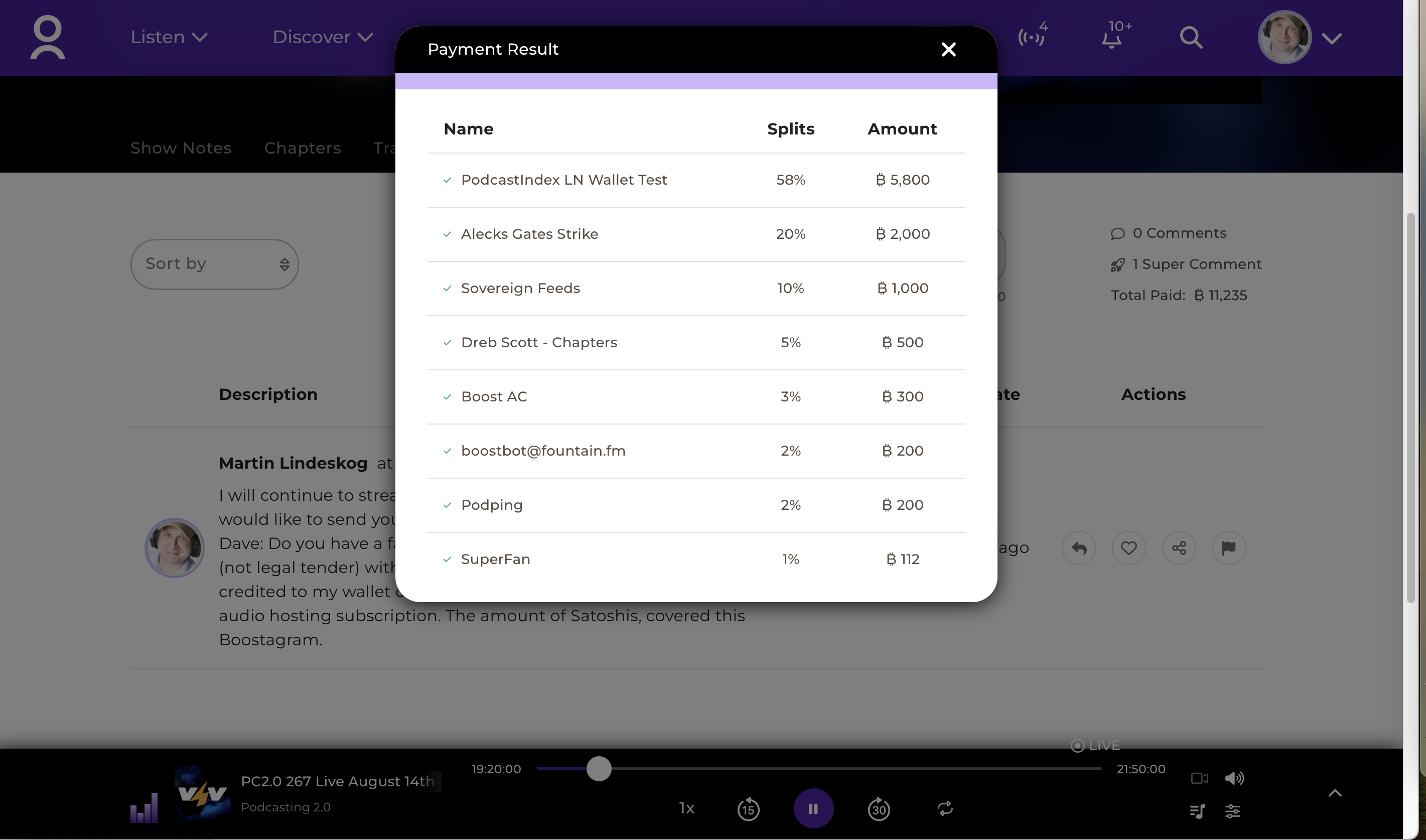Change the 1x playback speed
Viewport: 1426px width, 840px height.
tap(686, 808)
